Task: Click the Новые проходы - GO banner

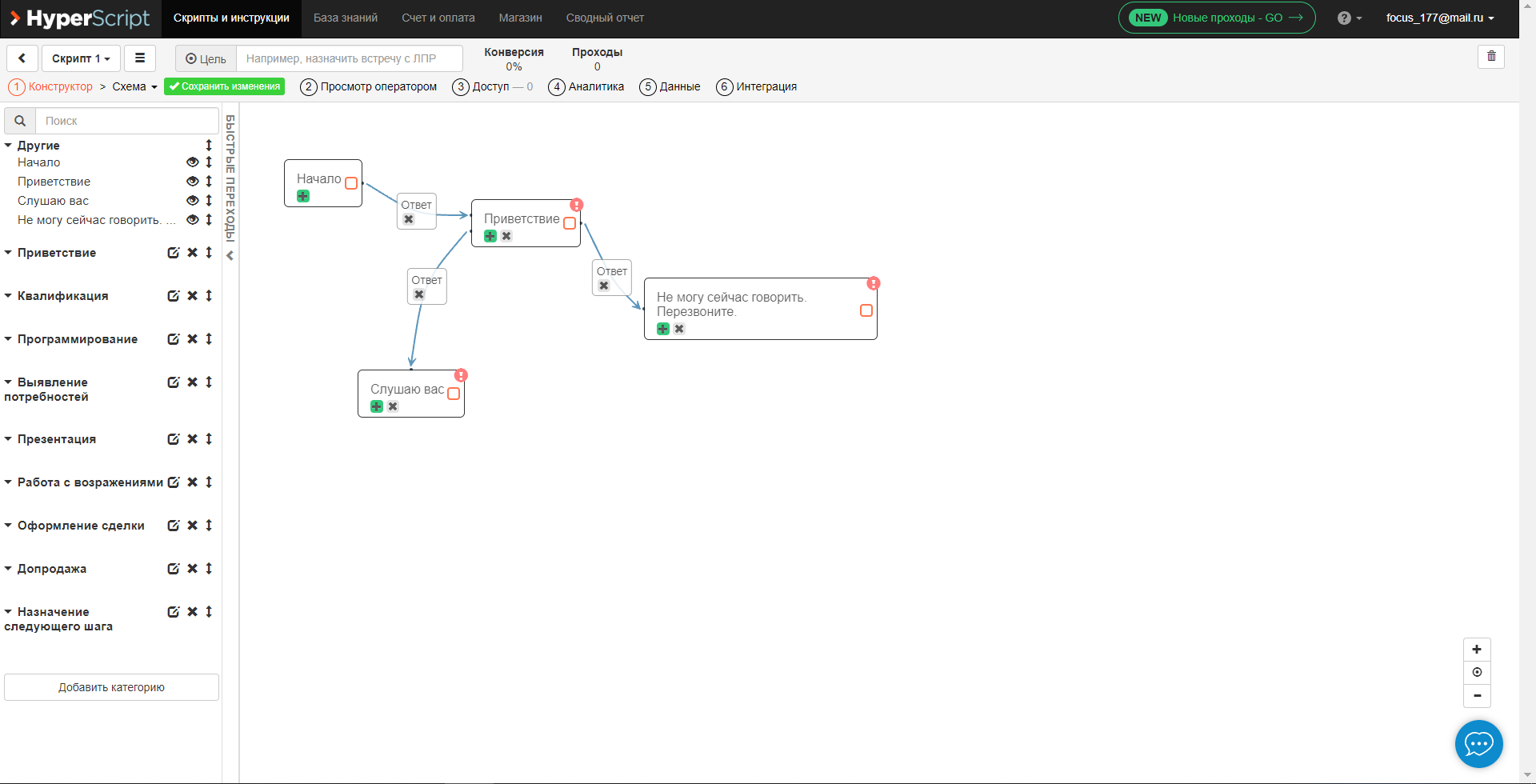Action: click(x=1217, y=18)
